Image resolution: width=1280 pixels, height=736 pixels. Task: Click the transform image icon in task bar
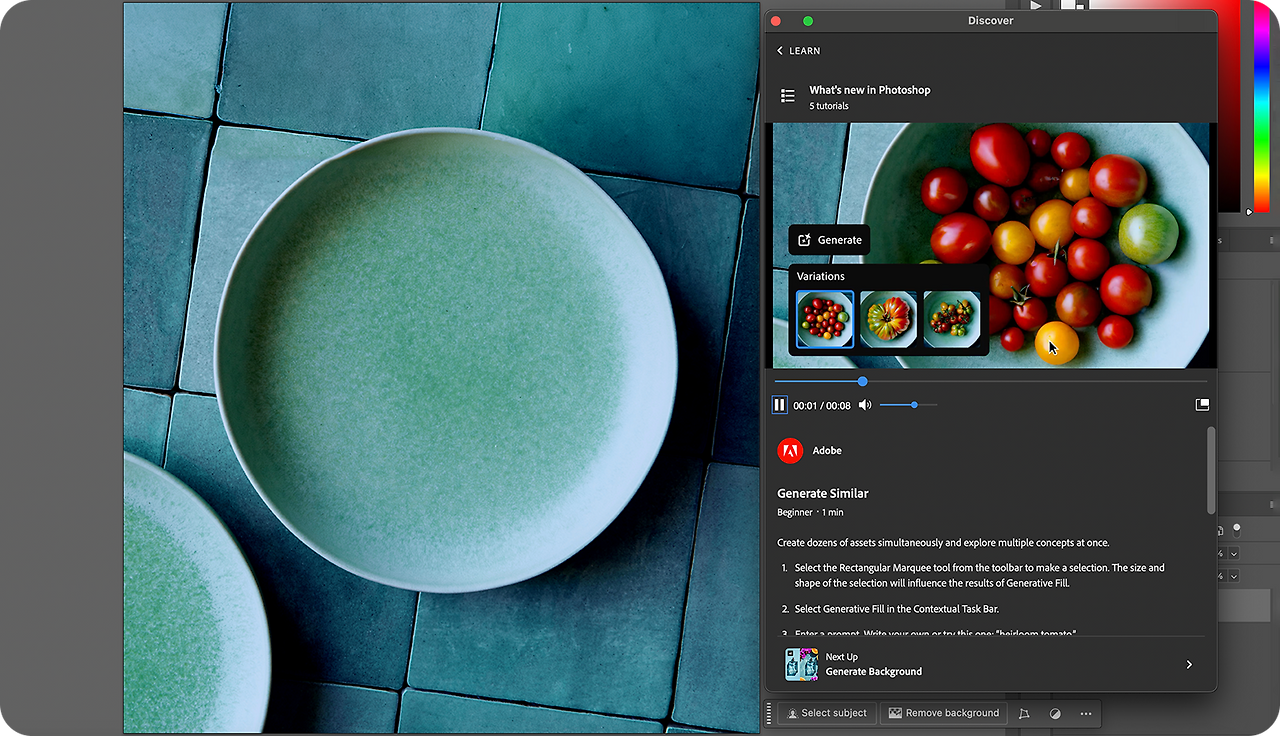point(1023,714)
